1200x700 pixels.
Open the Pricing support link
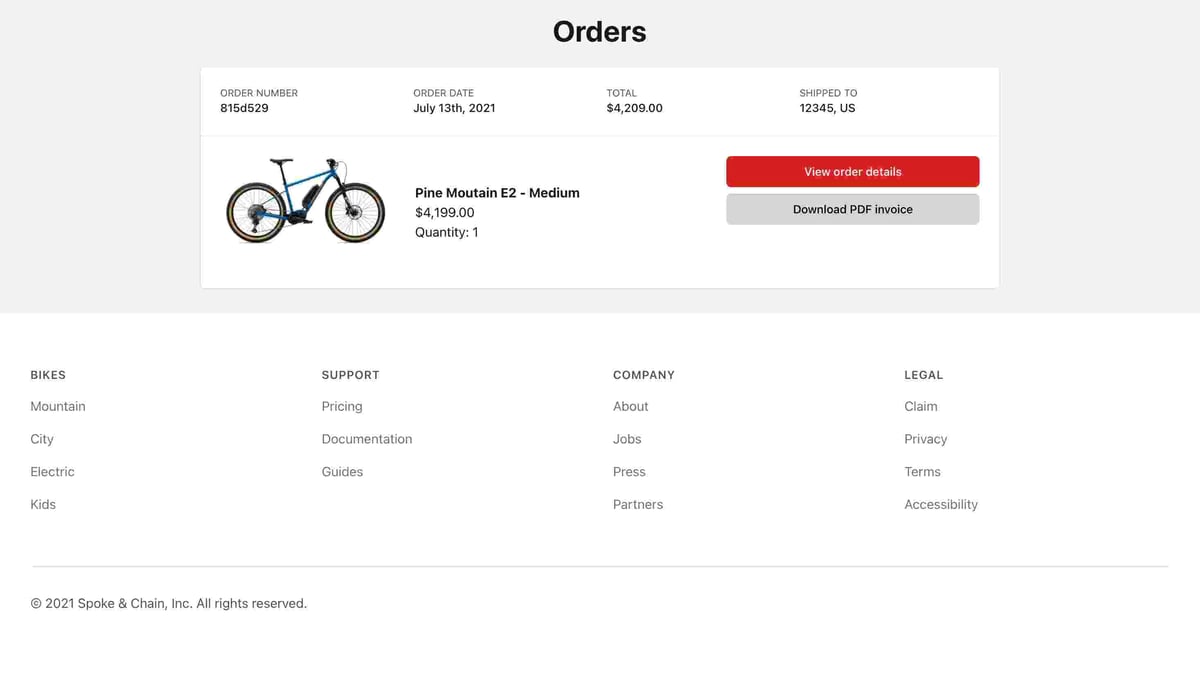[342, 406]
